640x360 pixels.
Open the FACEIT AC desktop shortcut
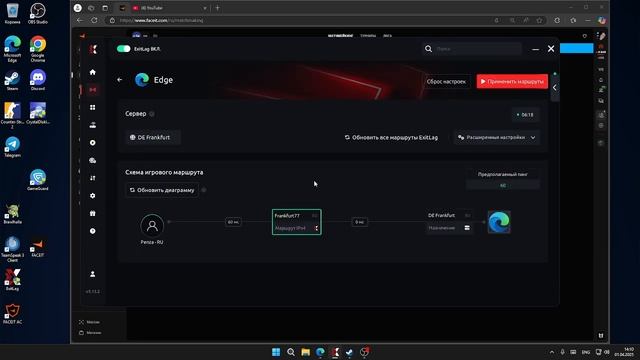point(12,313)
